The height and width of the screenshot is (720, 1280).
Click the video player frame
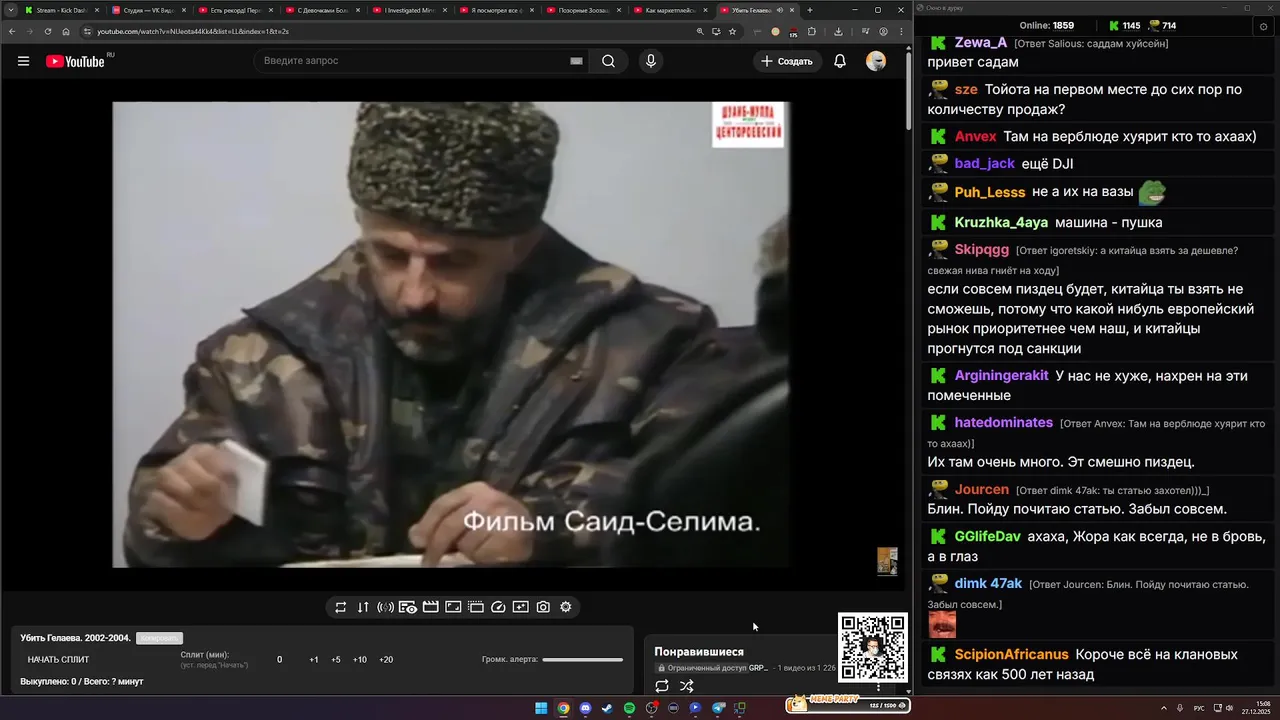(451, 334)
